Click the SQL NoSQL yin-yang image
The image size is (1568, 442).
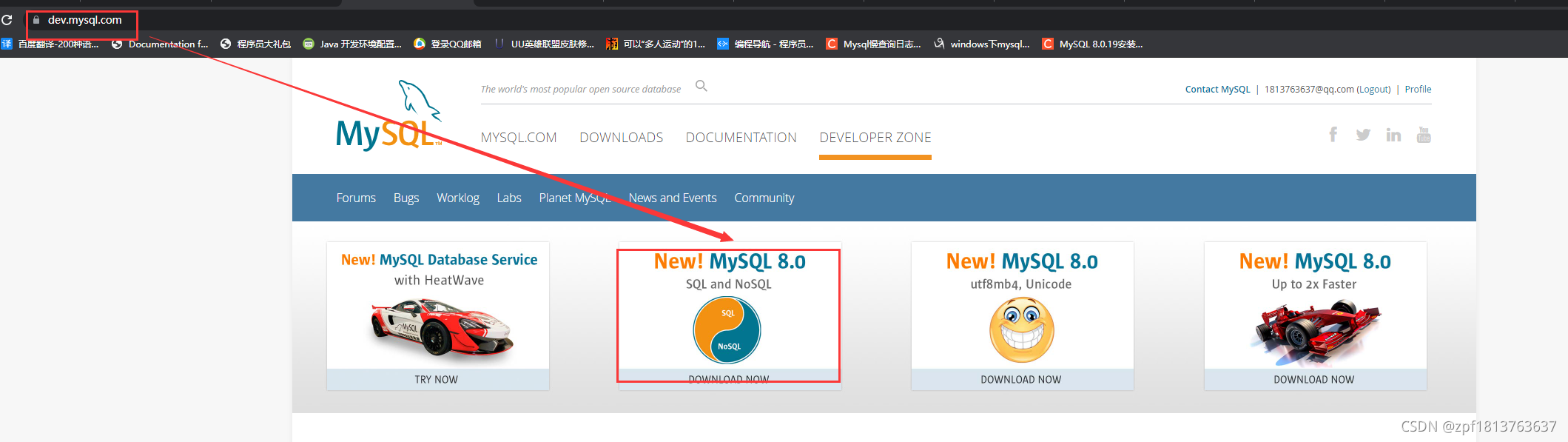pos(727,330)
